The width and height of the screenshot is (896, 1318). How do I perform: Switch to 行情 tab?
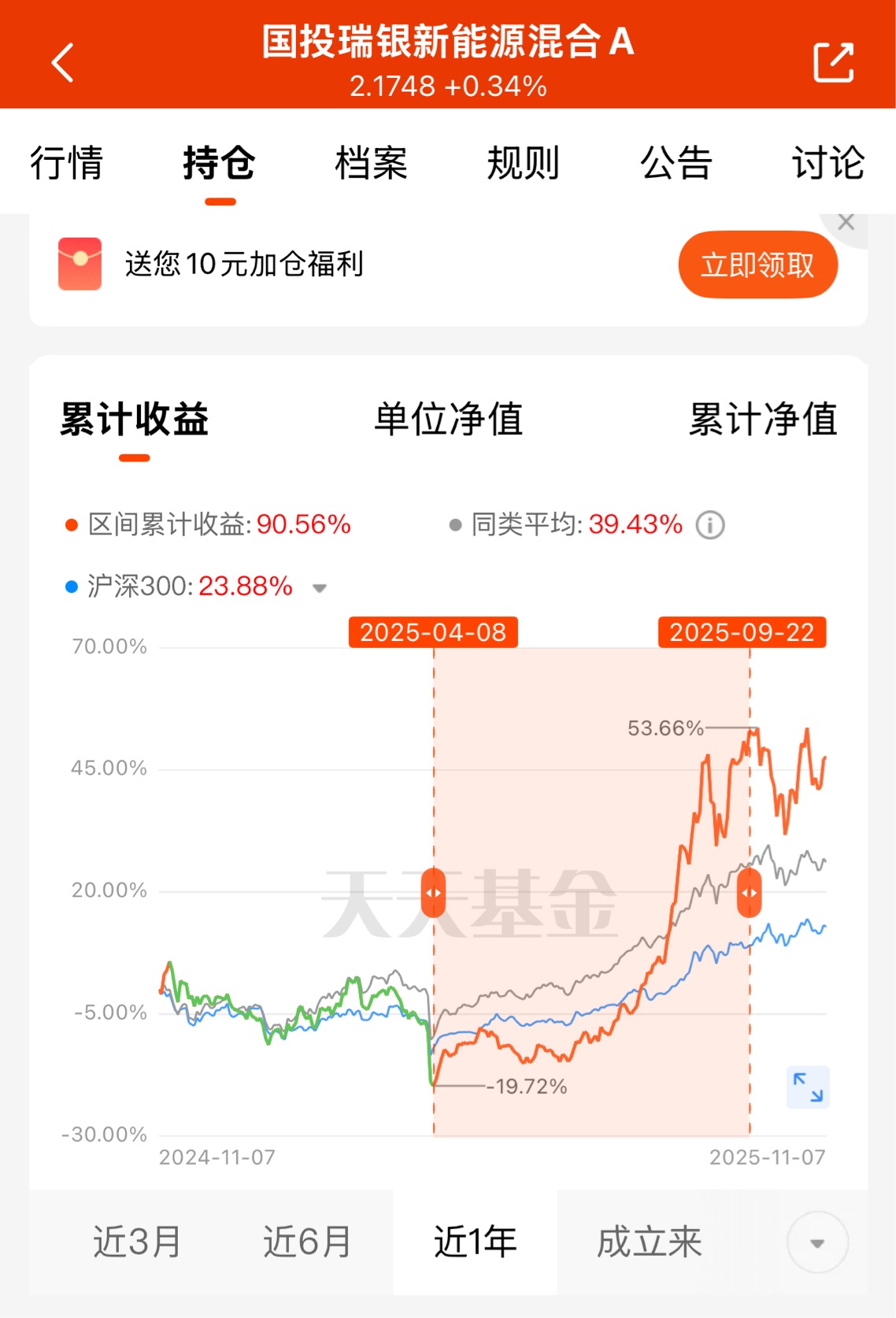[x=67, y=164]
